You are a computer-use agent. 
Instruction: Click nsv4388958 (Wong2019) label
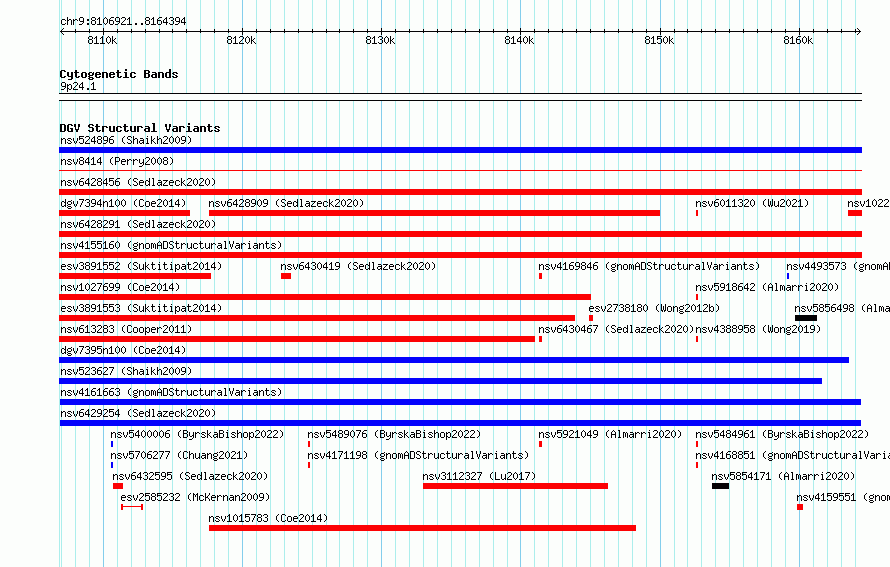758,329
